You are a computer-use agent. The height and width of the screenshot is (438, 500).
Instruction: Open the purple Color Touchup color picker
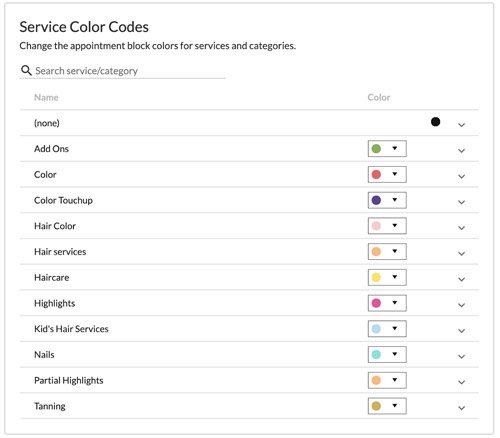[387, 200]
